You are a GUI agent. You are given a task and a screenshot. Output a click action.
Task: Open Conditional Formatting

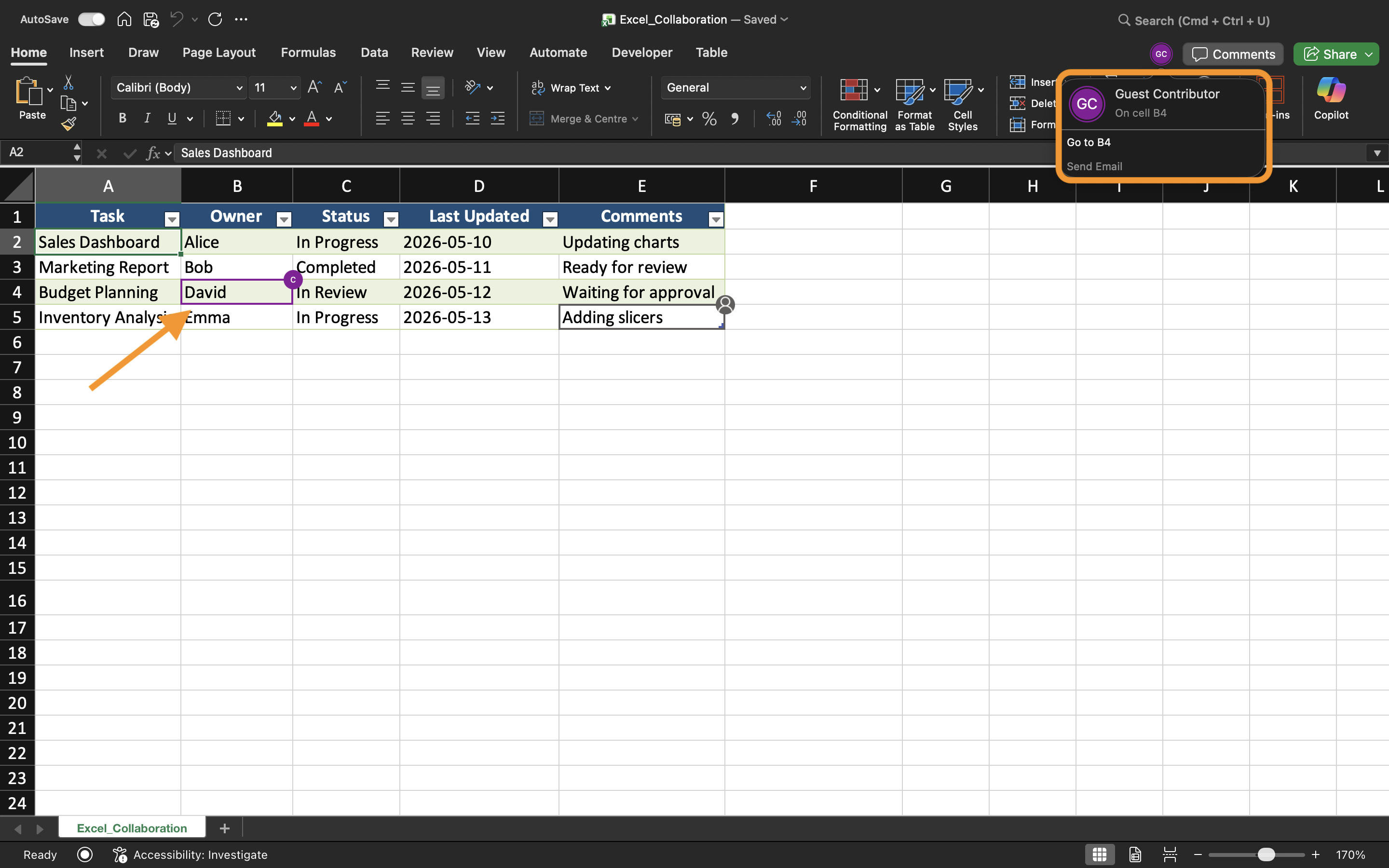860,105
